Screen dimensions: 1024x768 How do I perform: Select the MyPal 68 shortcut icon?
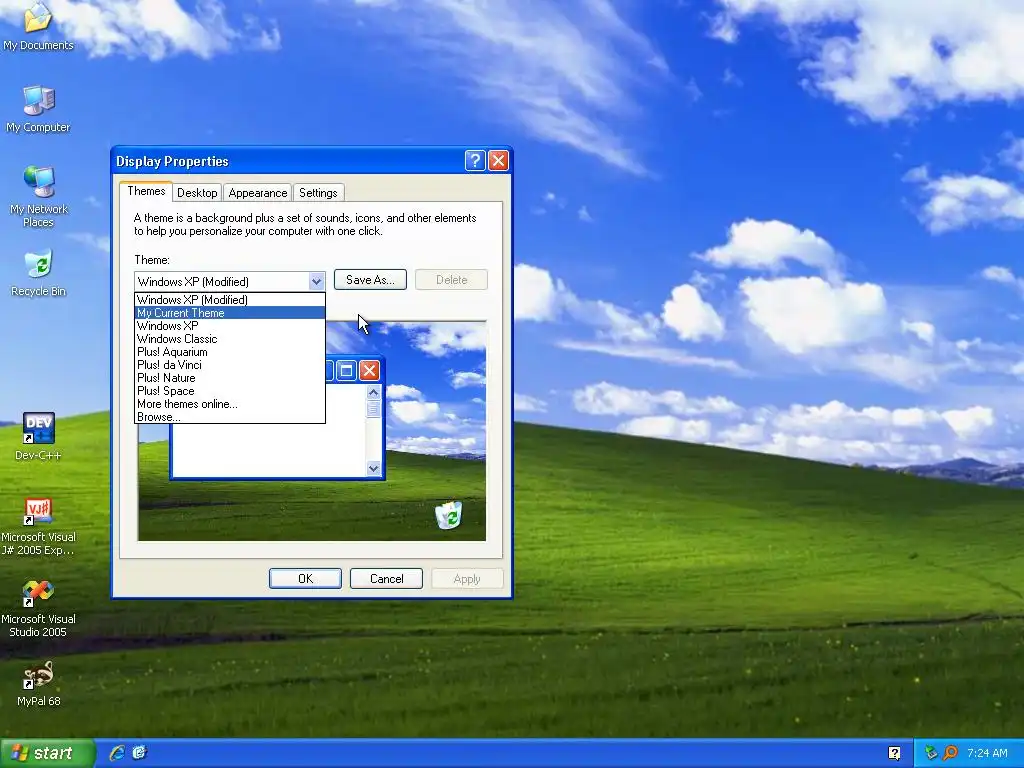pyautogui.click(x=38, y=684)
